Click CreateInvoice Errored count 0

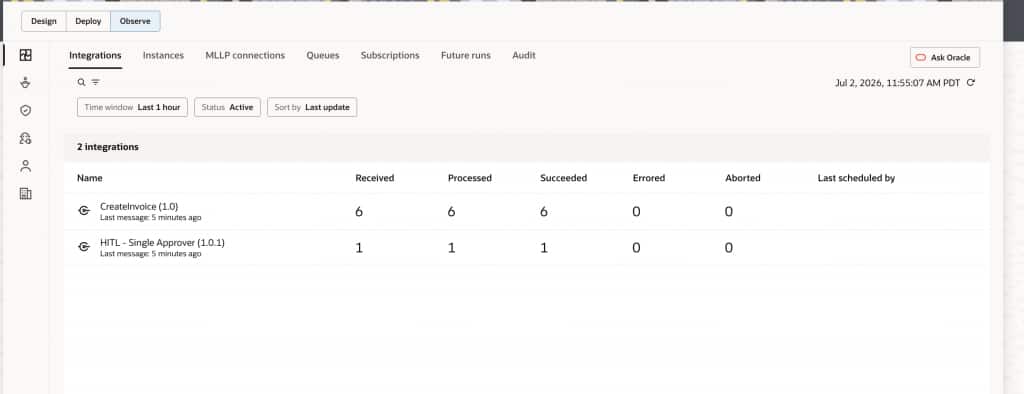[636, 212]
